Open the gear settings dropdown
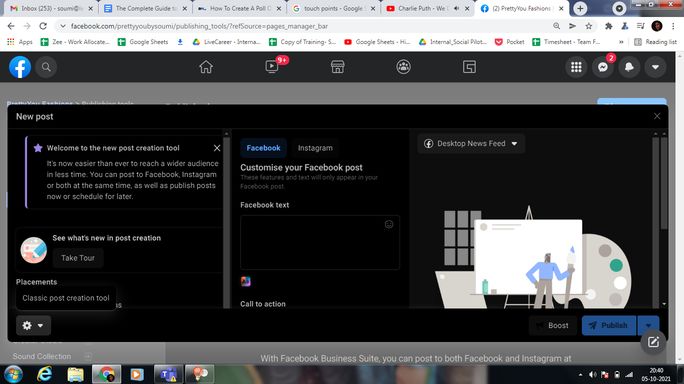The image size is (684, 384). coord(33,326)
